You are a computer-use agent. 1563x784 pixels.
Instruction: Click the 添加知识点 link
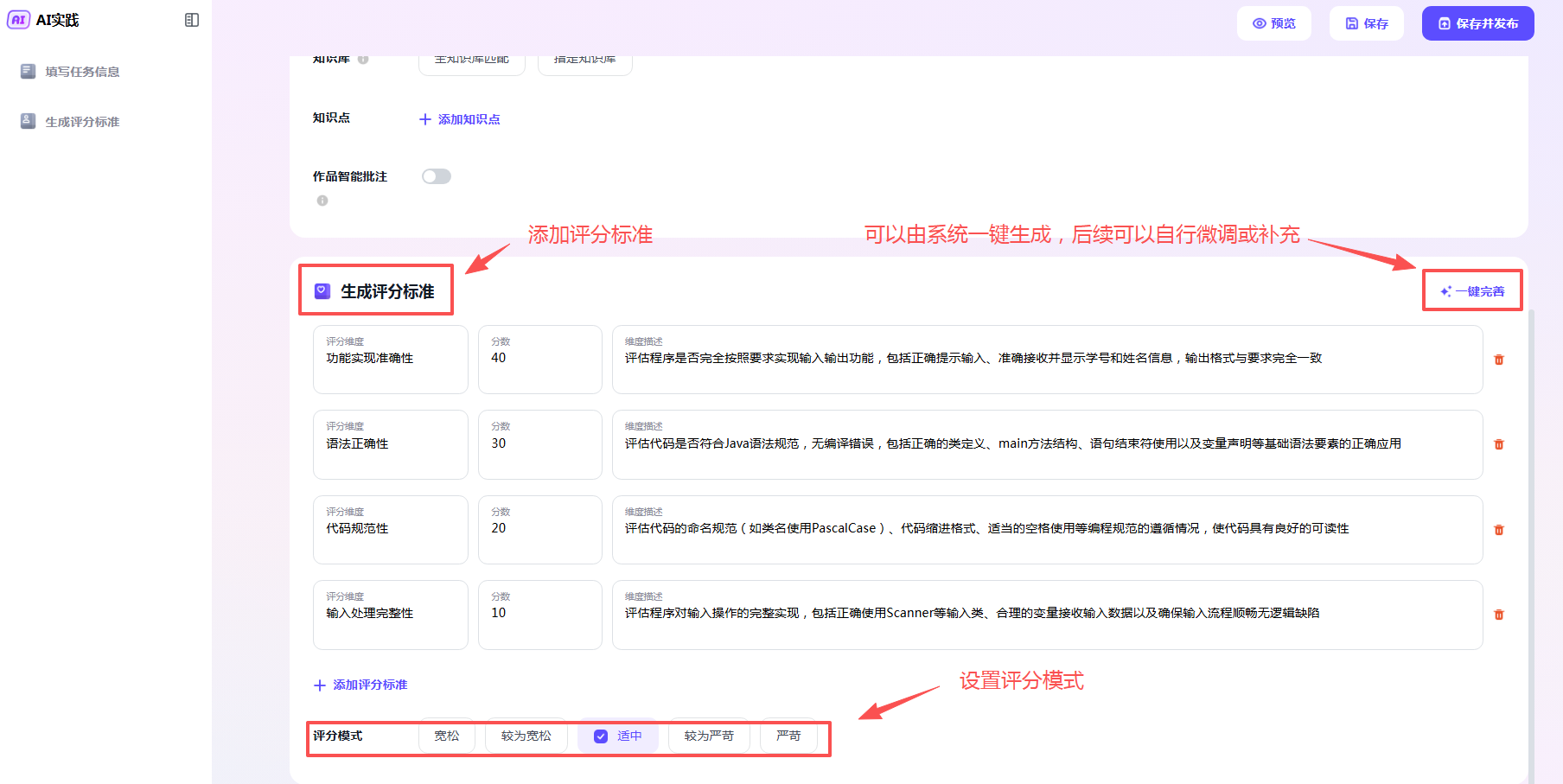pos(460,119)
